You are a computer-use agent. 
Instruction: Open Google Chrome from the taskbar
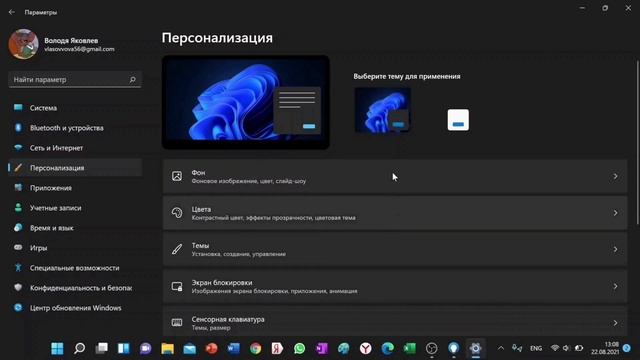(256, 348)
